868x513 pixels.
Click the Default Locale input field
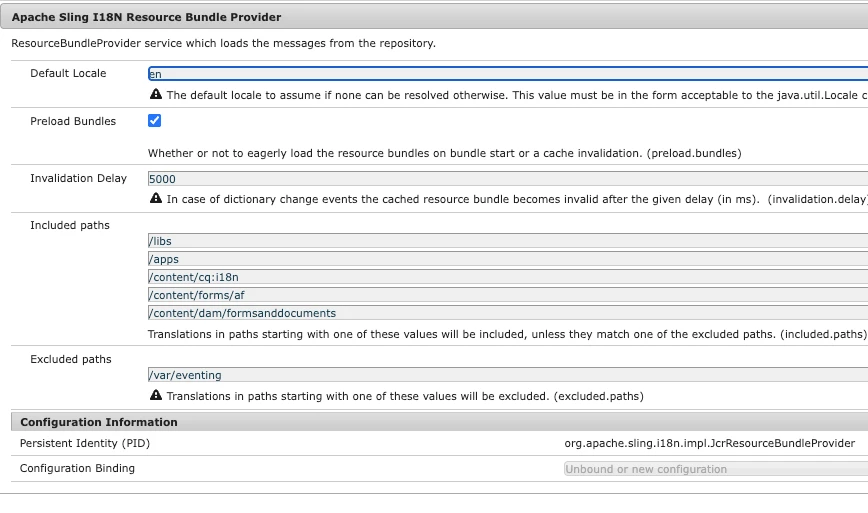pos(508,74)
